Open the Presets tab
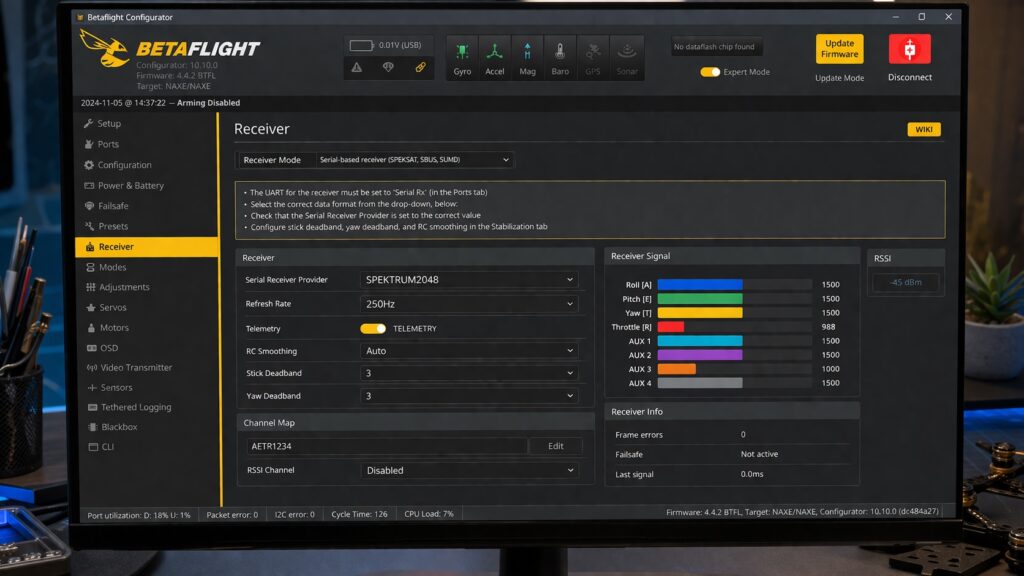Screen dimensions: 1024x576 pyautogui.click(x=113, y=226)
